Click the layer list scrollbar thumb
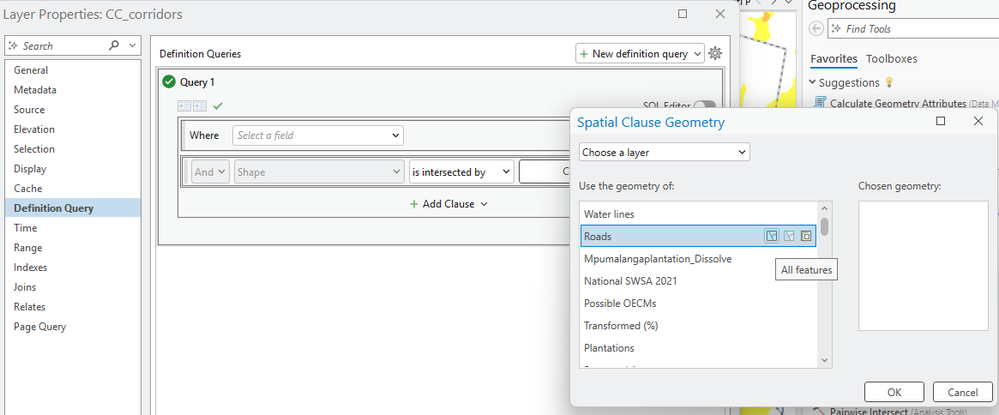 coord(824,227)
